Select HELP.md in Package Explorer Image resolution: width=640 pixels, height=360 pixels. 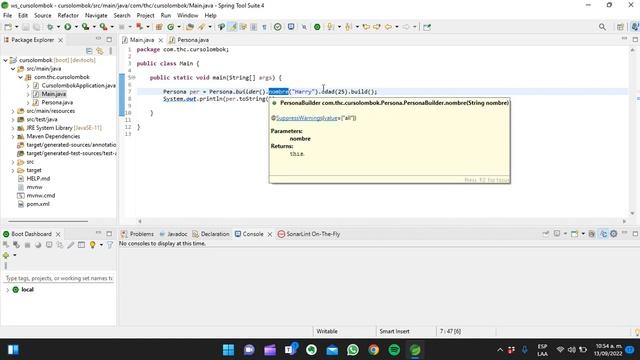pyautogui.click(x=34, y=179)
